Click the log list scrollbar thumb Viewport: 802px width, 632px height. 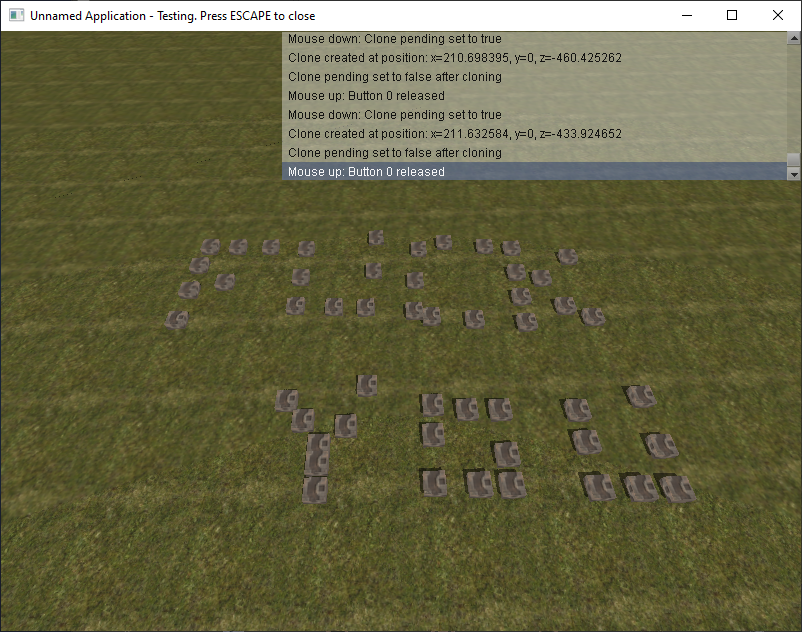794,160
